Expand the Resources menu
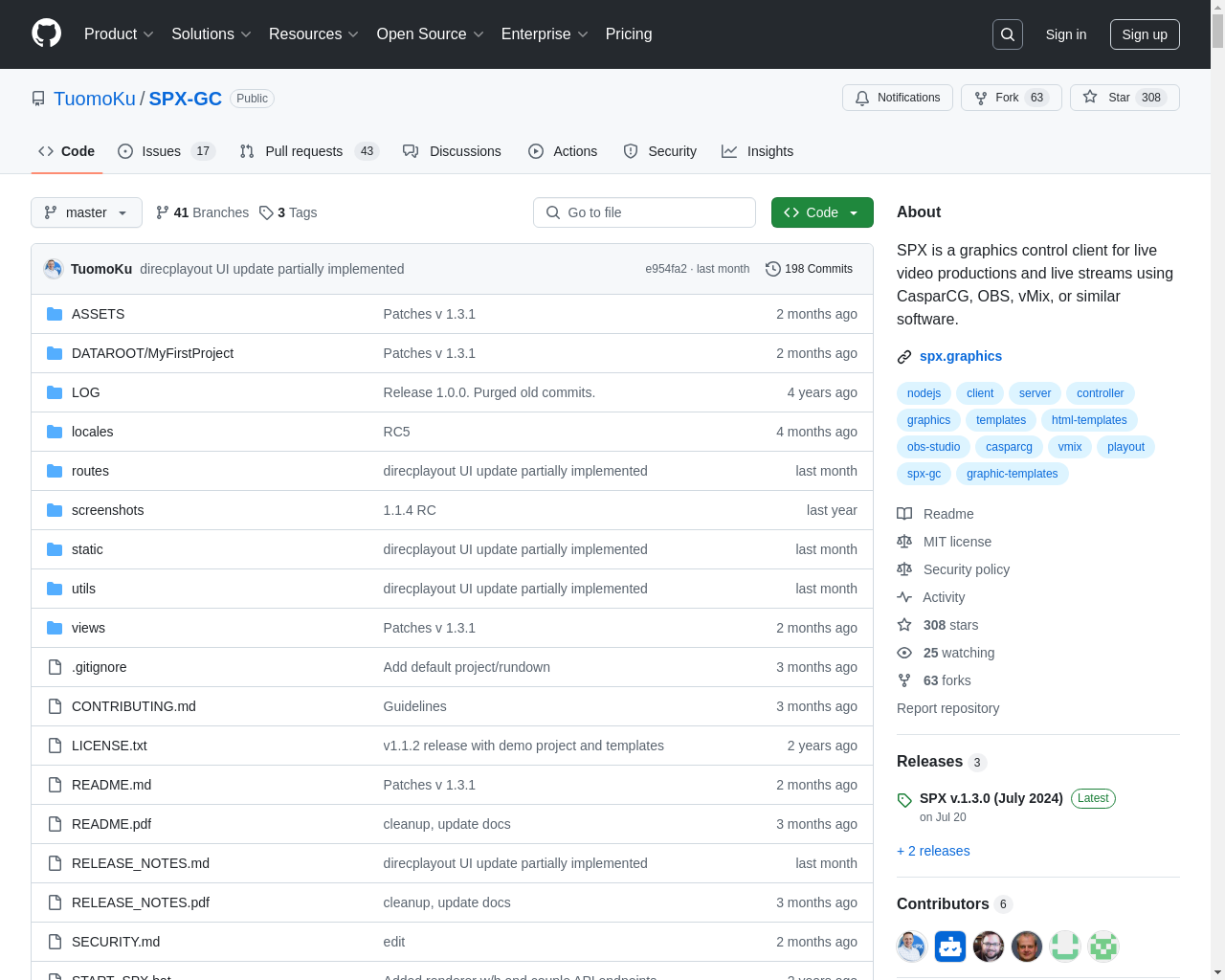1225x980 pixels. (314, 34)
